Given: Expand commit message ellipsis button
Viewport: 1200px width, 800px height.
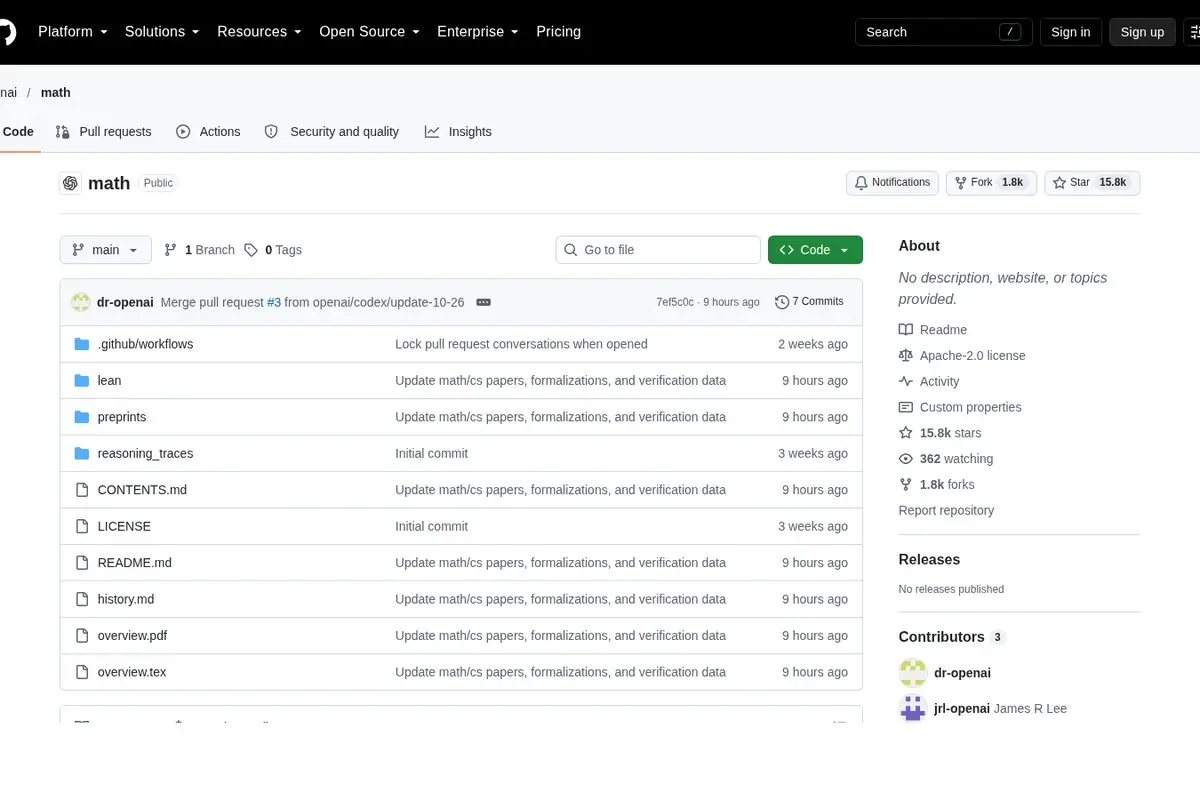Looking at the screenshot, I should coord(483,302).
